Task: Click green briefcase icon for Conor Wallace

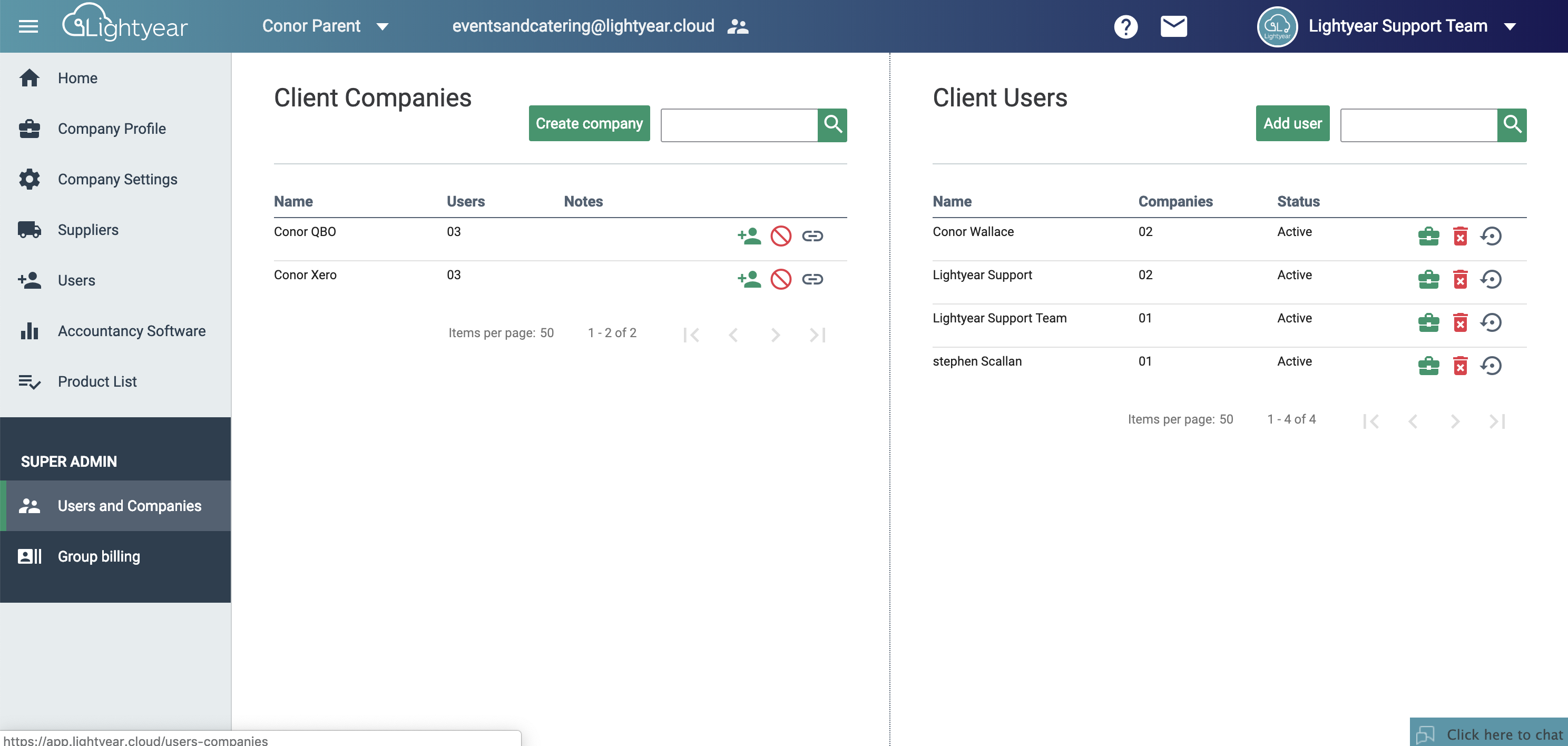Action: click(x=1428, y=236)
